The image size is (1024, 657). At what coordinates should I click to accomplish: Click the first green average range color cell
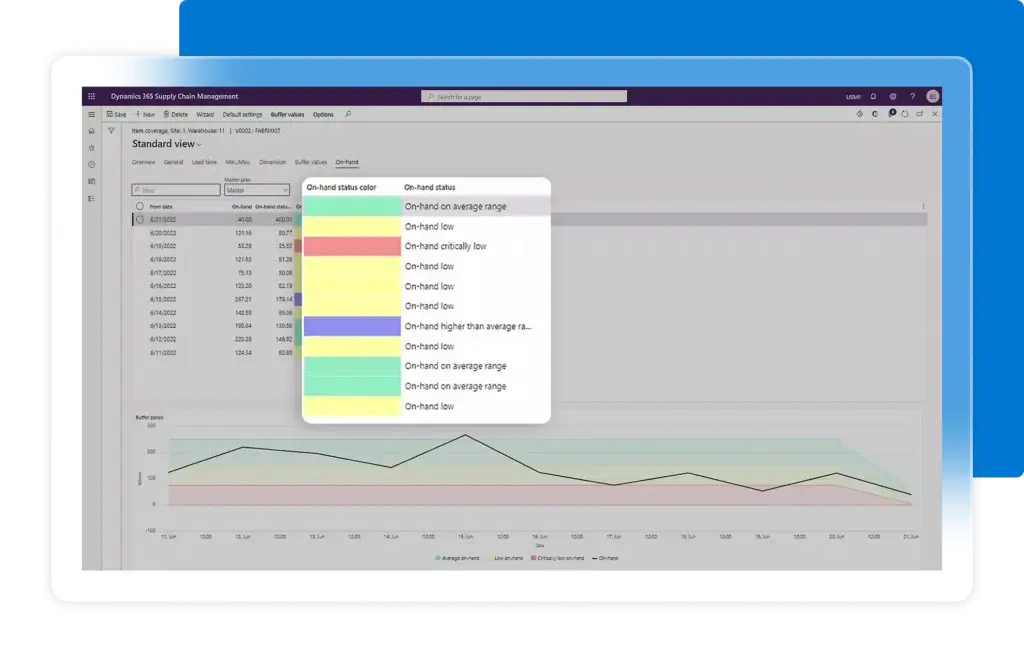tap(352, 206)
